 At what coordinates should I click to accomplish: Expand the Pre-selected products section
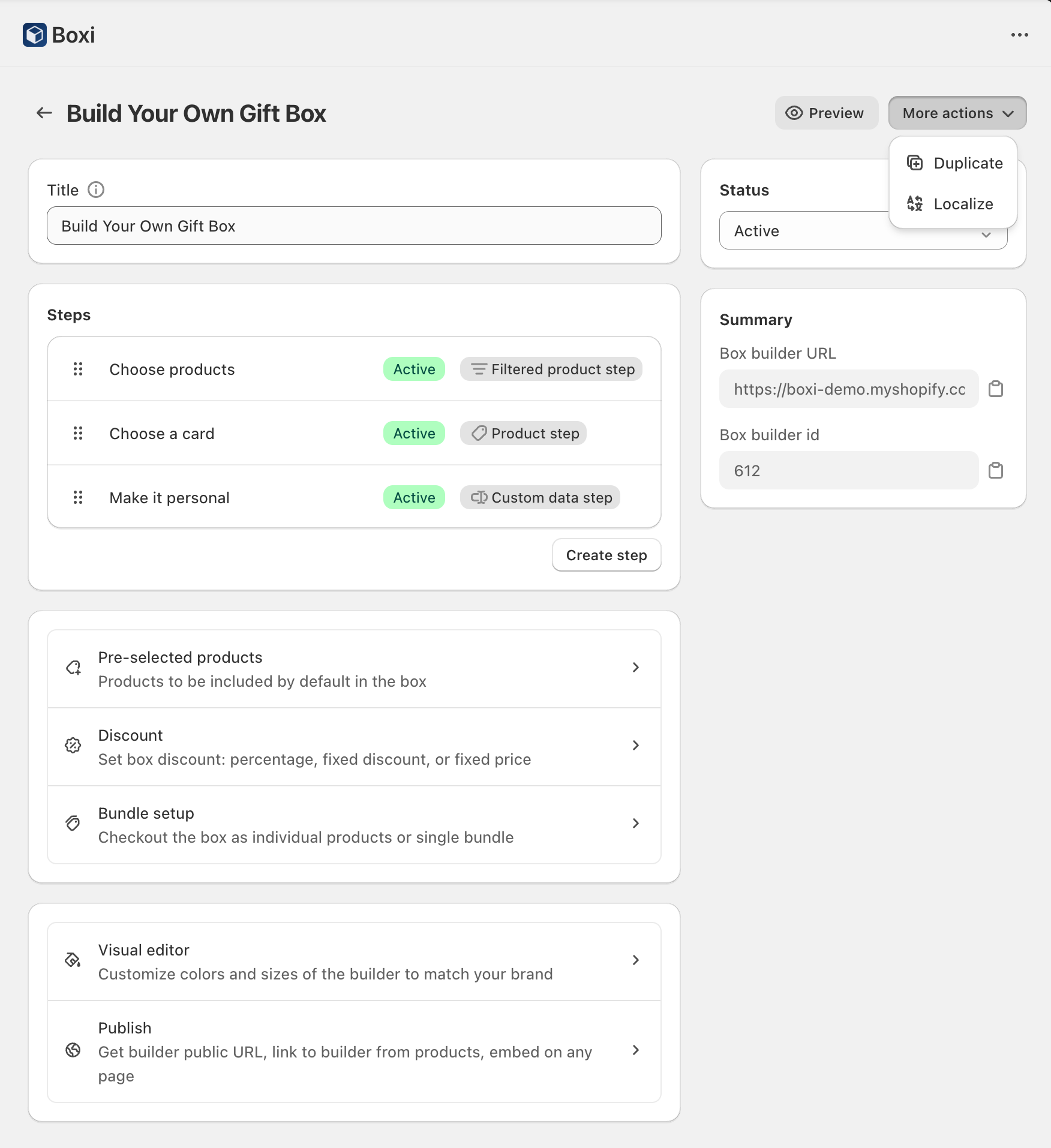point(354,669)
